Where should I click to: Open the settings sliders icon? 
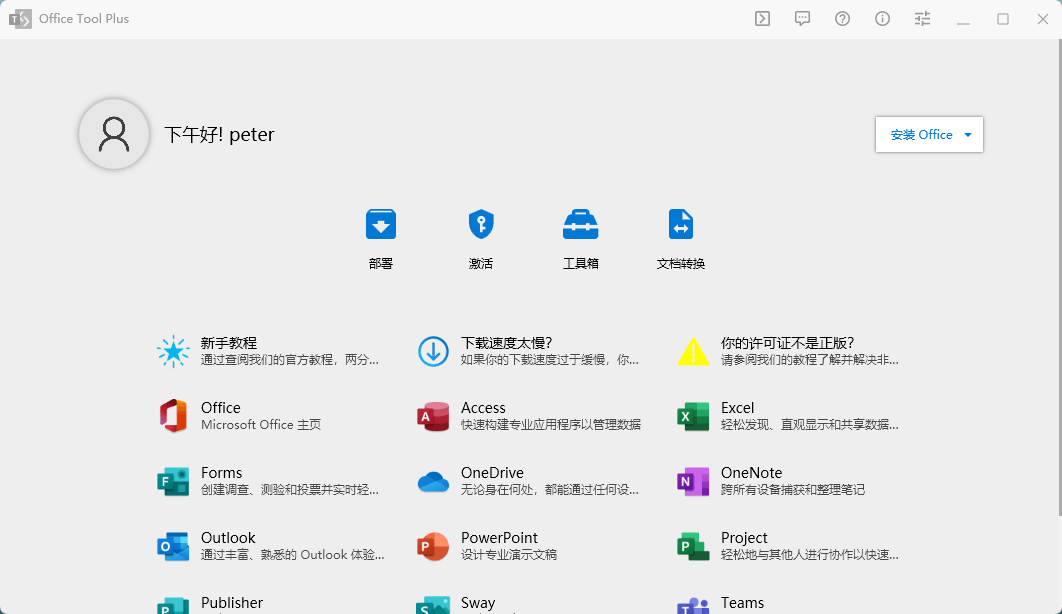pos(922,19)
